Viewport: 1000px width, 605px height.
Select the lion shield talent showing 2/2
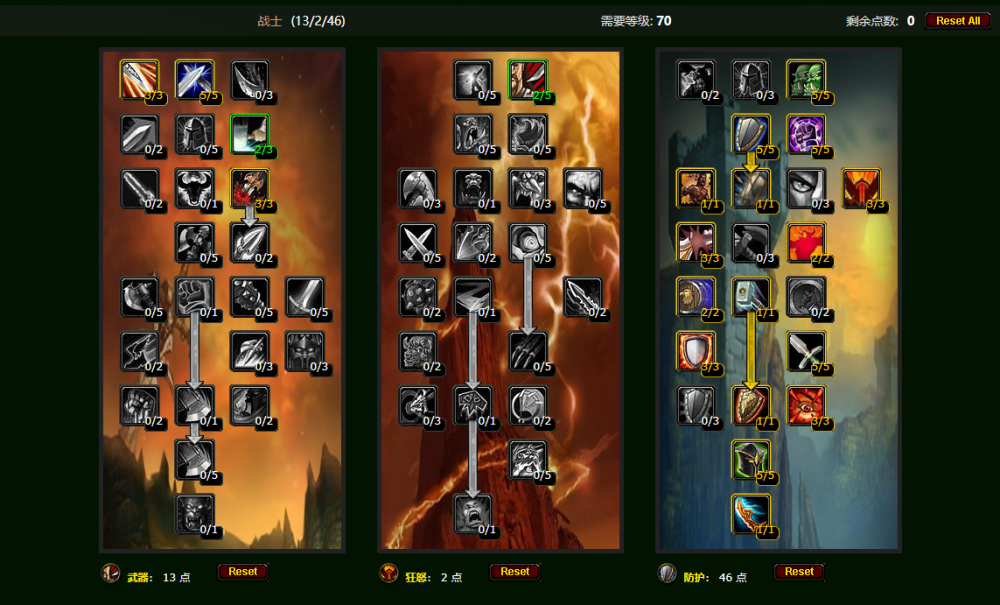tap(696, 296)
